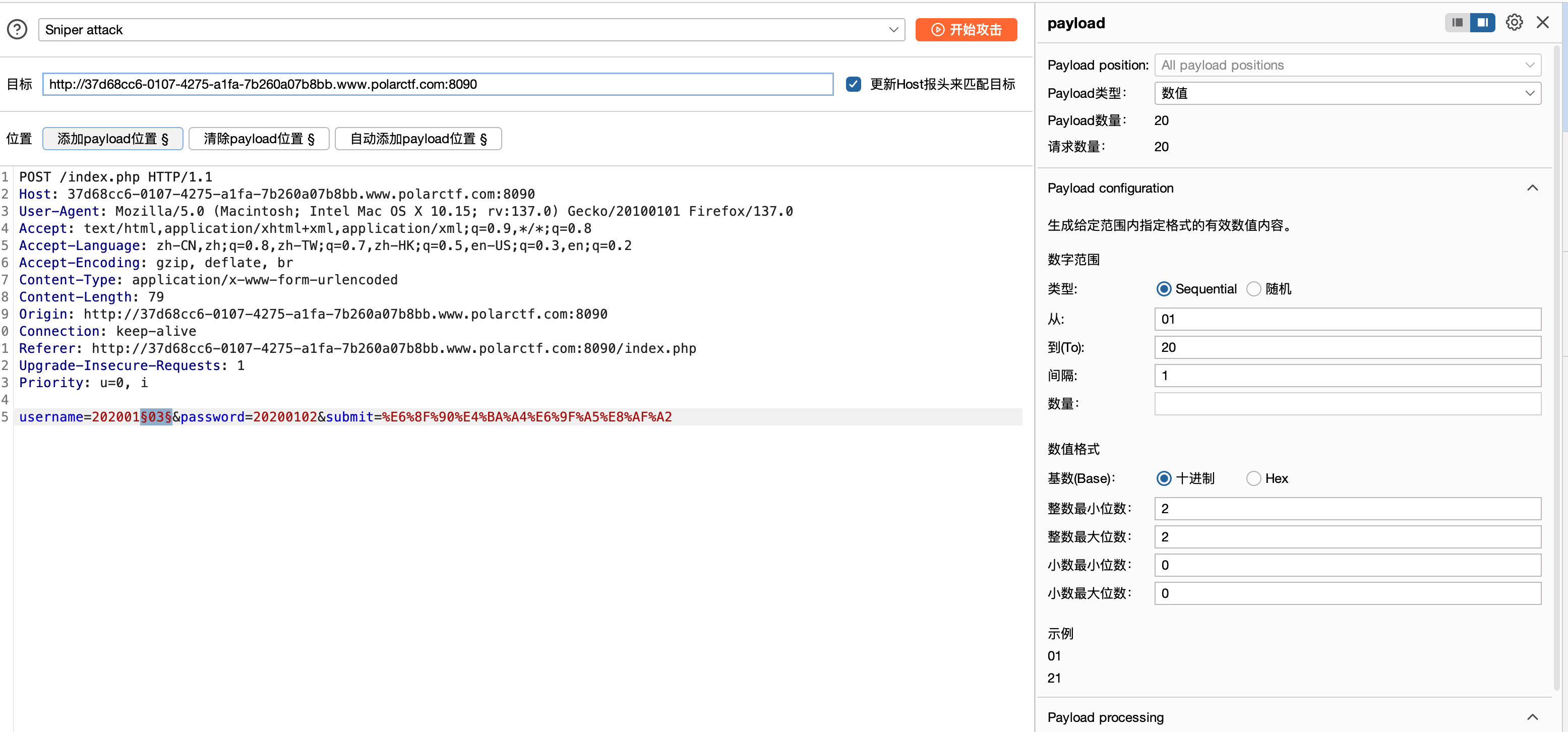Open the Sniper attack type dropdown
This screenshot has width=1568, height=732.
point(471,30)
